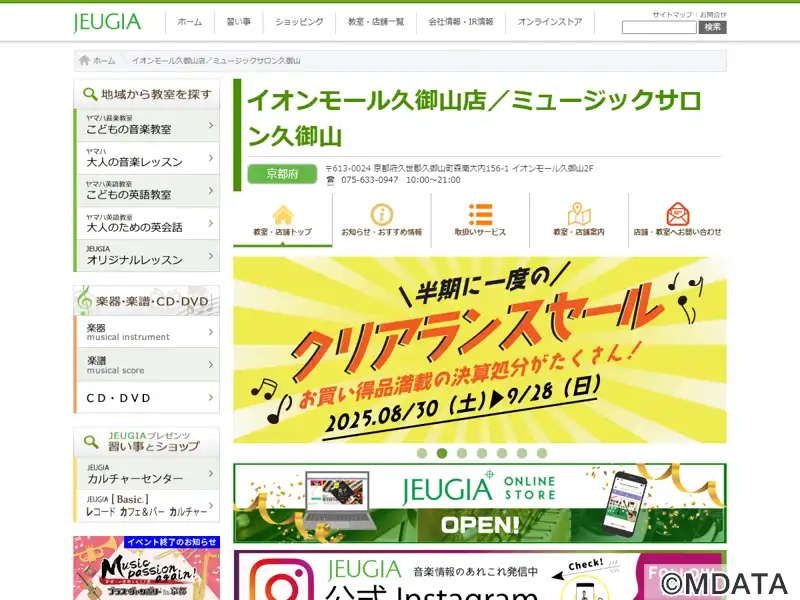The image size is (800, 600).
Task: Expand the こどもの英語教室 sidebar item arrow
Action: click(x=211, y=190)
